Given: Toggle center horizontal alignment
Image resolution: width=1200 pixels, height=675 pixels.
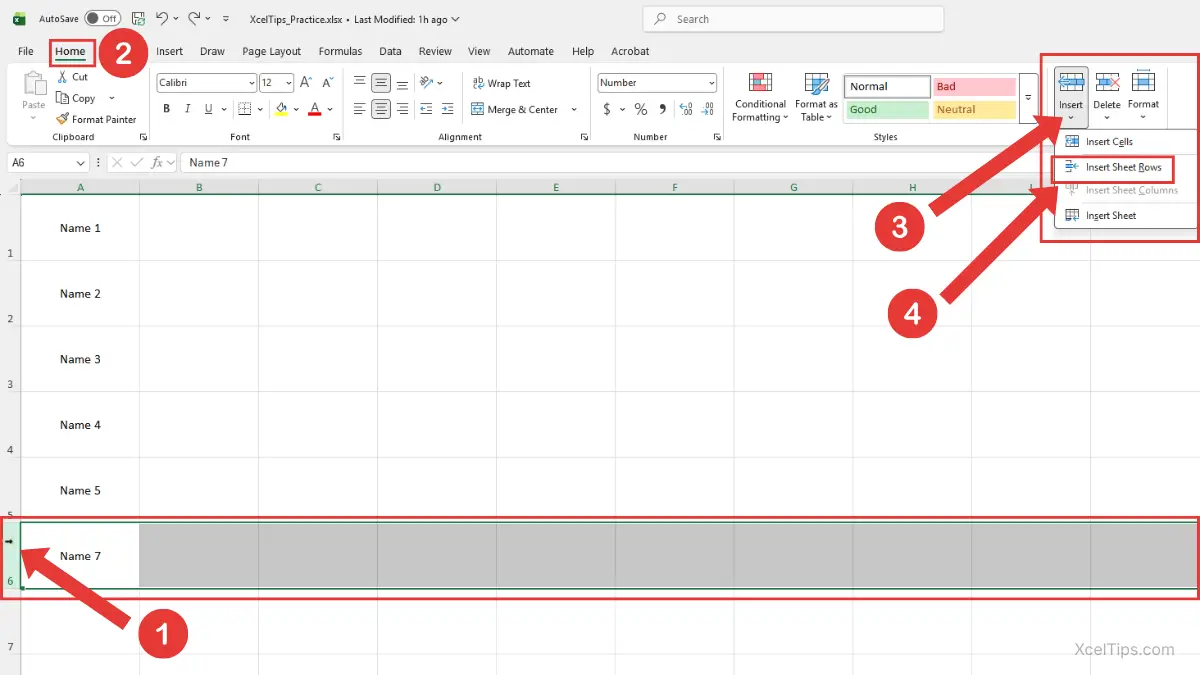Looking at the screenshot, I should (x=381, y=109).
